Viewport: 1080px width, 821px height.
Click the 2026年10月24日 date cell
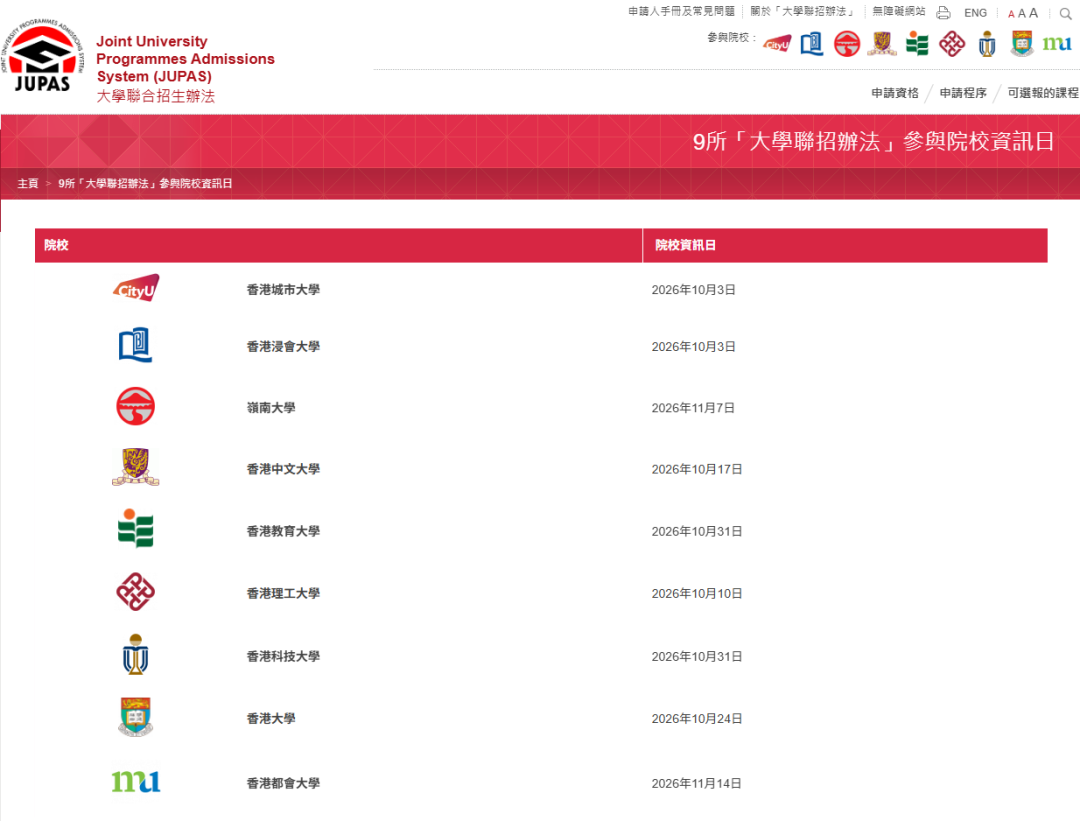[x=696, y=718]
